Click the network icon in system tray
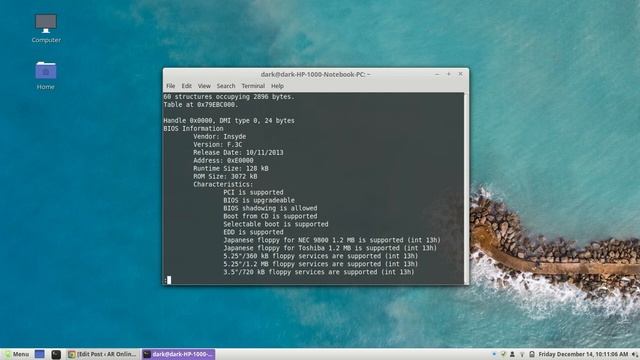 pos(522,354)
